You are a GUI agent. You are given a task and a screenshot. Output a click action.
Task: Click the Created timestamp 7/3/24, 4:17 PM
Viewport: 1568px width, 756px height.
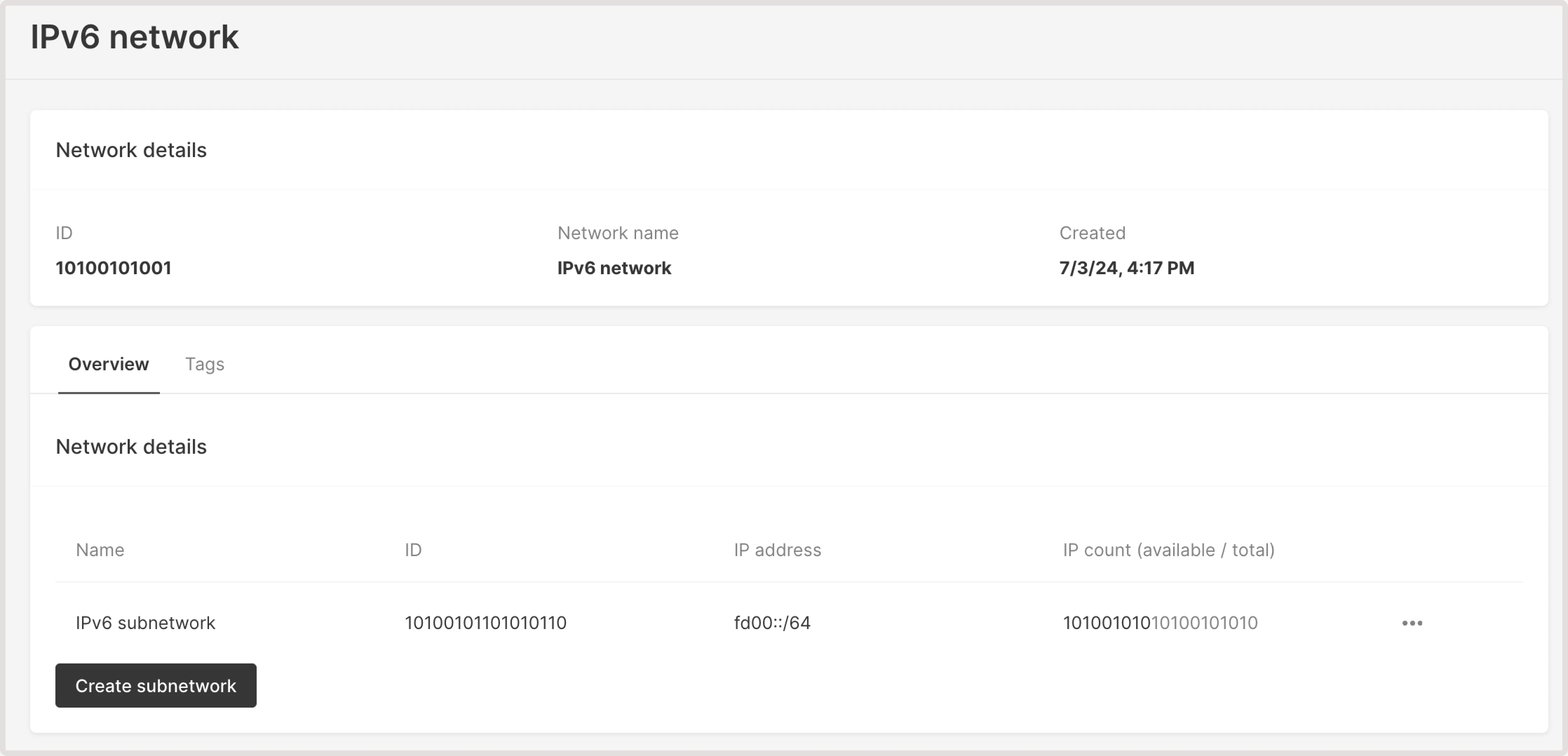1126,268
